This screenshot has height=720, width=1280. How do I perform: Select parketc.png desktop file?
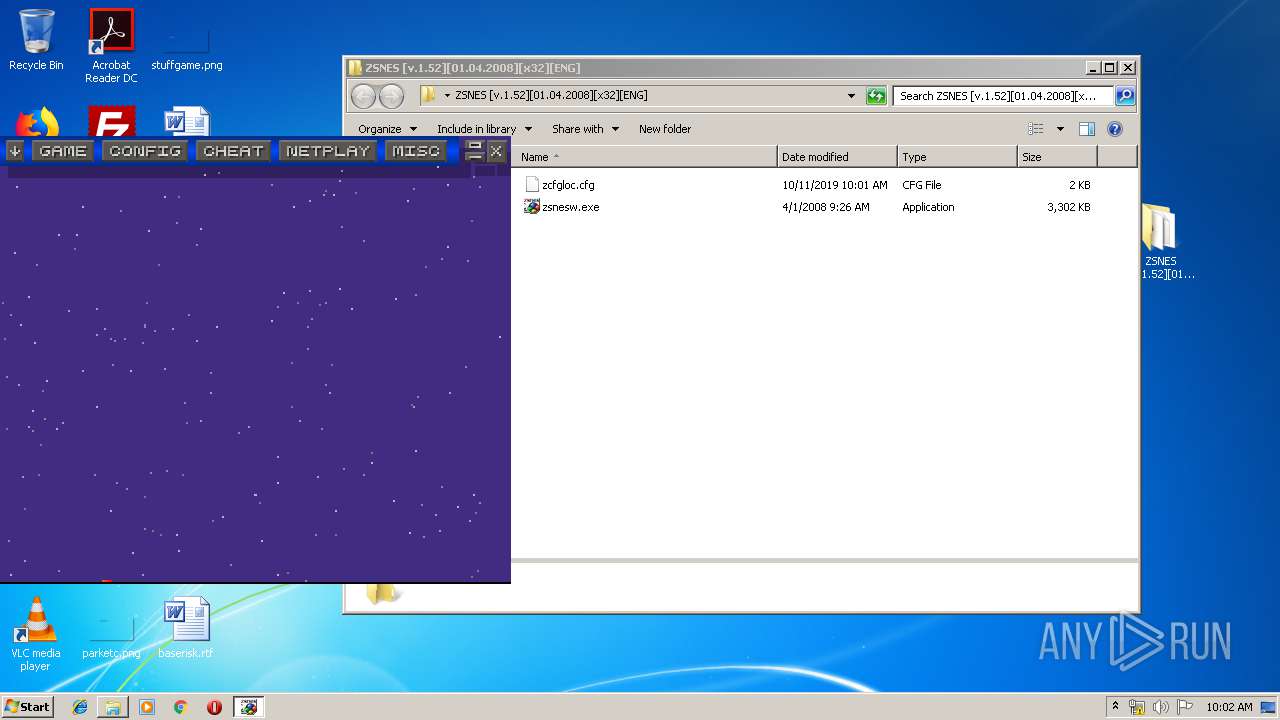click(x=111, y=634)
